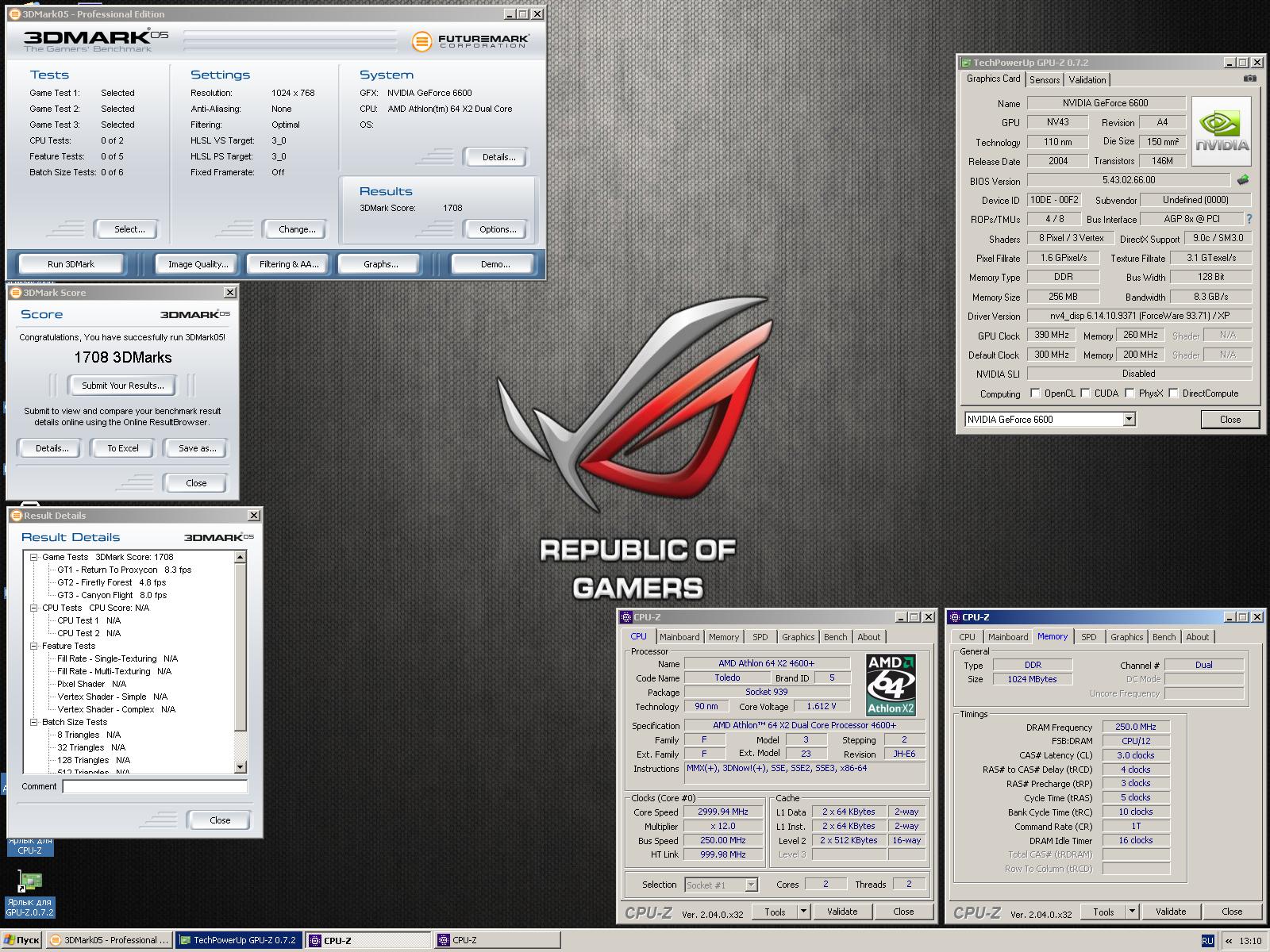
Task: Collapse the Feature Tests tree node
Action: tap(34, 646)
